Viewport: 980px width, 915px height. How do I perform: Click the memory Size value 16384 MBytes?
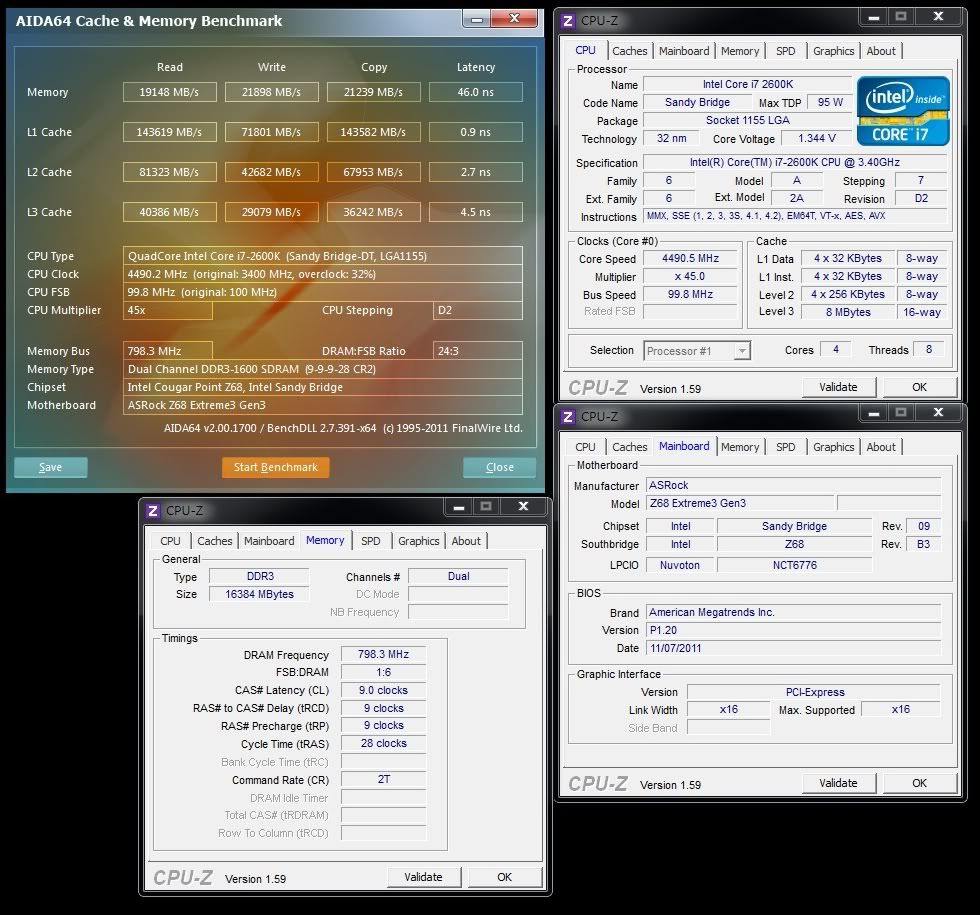(x=259, y=594)
